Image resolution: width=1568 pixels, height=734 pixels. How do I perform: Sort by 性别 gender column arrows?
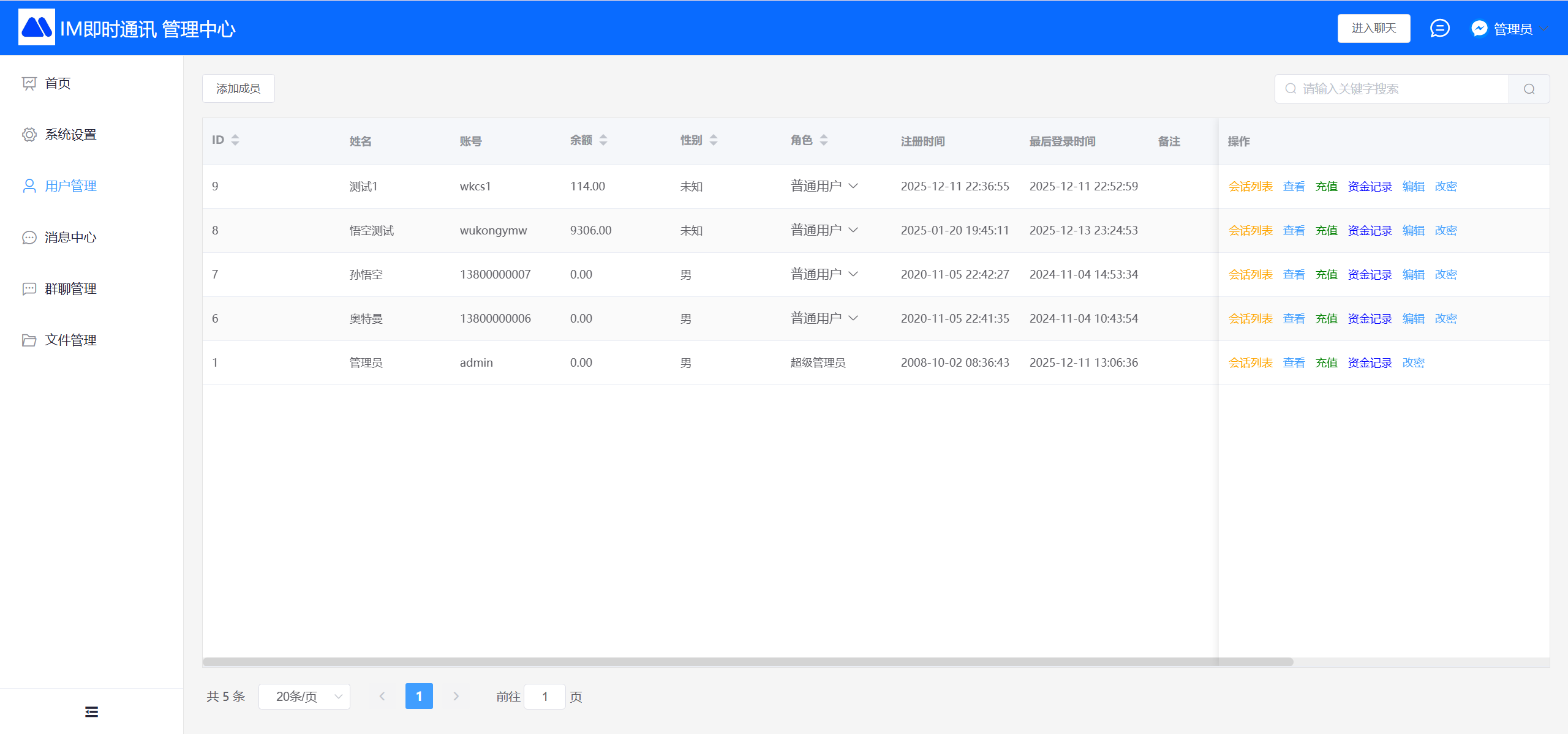click(x=714, y=140)
